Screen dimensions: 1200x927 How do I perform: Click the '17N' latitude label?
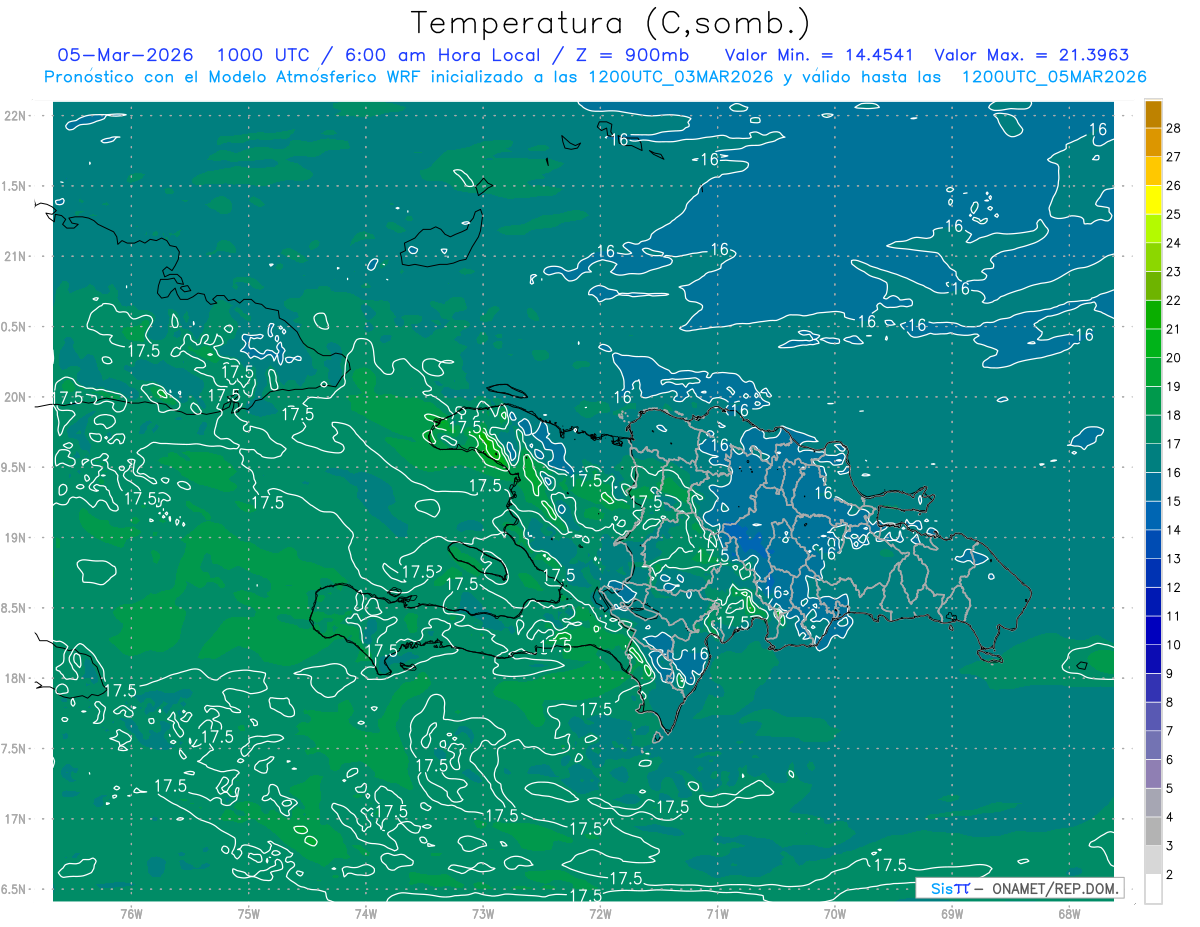pos(15,819)
